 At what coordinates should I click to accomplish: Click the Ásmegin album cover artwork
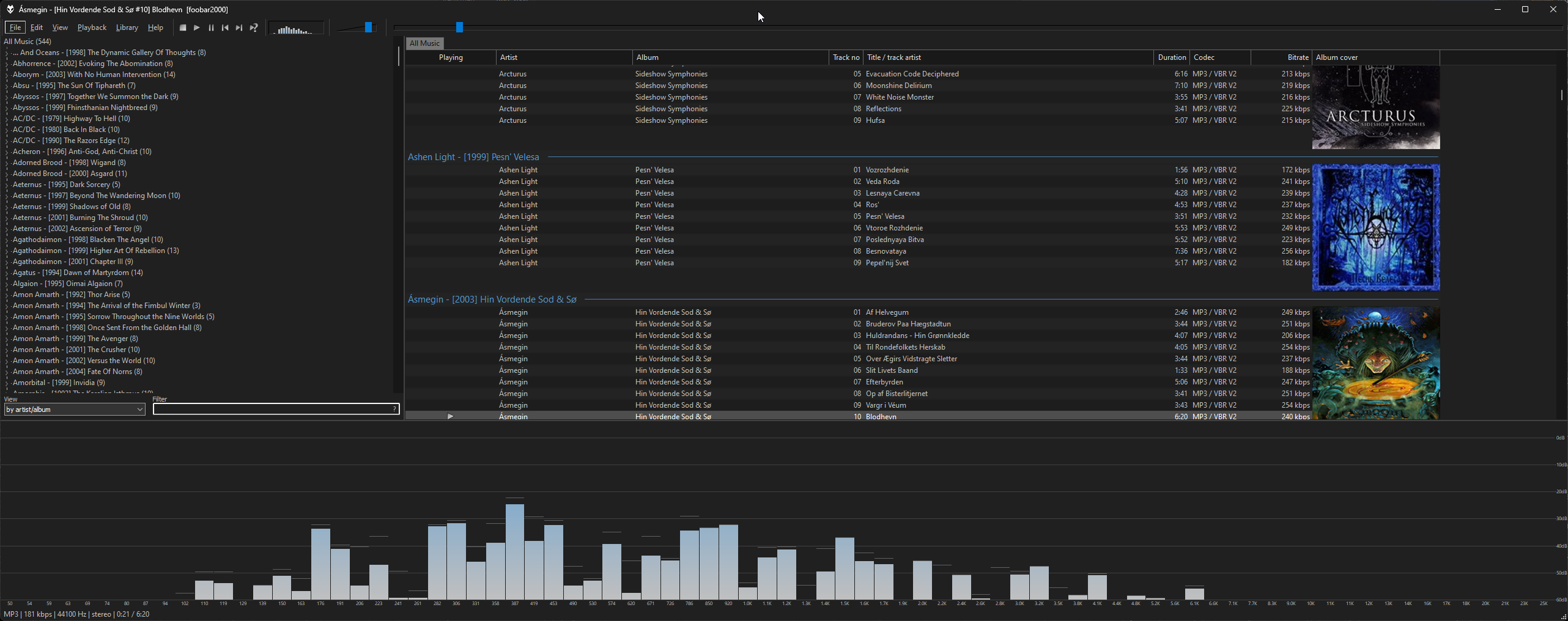(1376, 363)
